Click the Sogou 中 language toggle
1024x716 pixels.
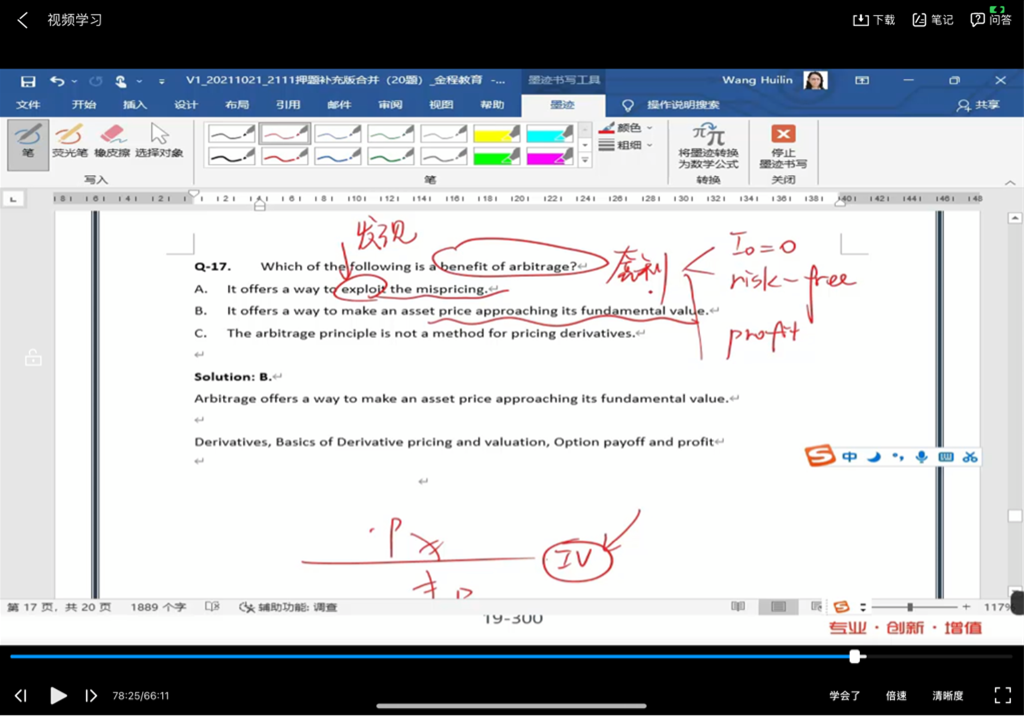click(850, 457)
